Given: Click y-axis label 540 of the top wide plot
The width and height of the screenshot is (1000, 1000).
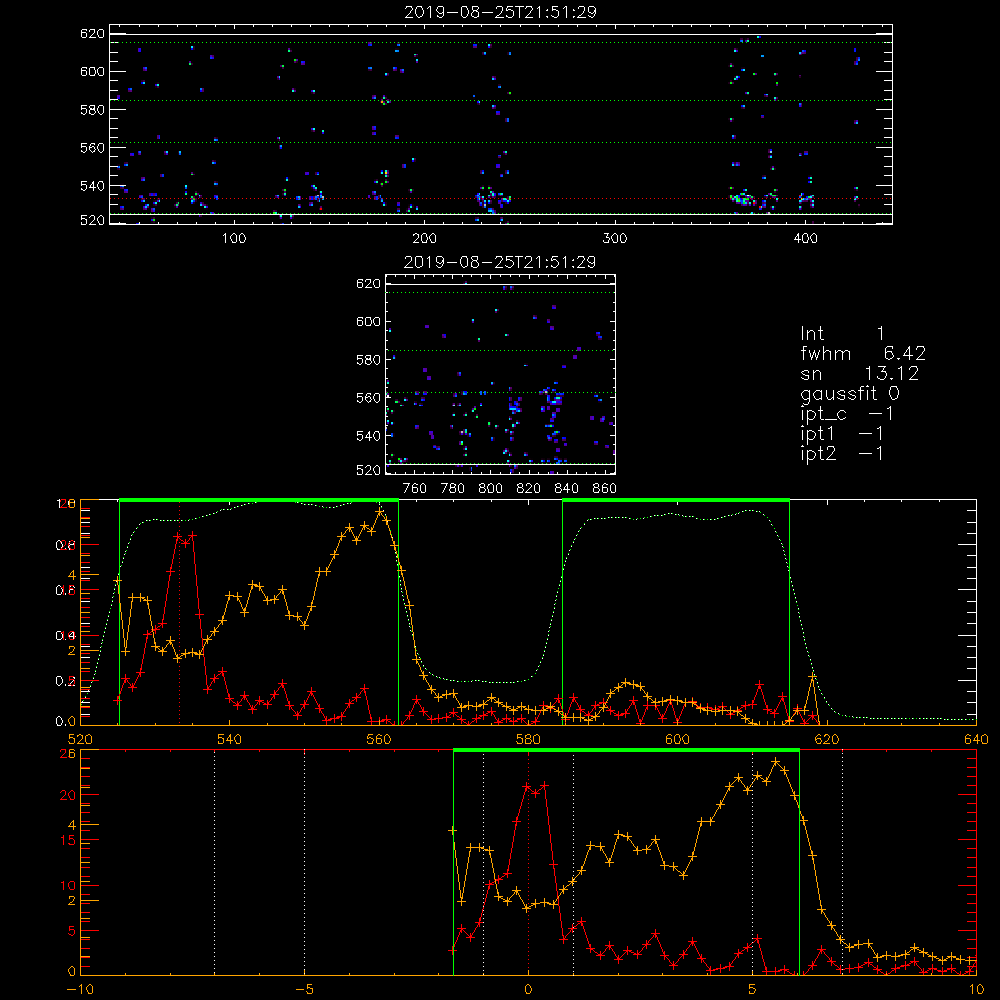Looking at the screenshot, I should 92,186.
